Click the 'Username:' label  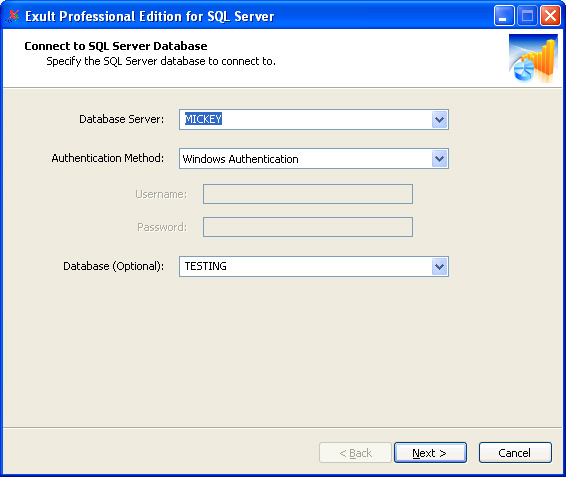[x=161, y=194]
